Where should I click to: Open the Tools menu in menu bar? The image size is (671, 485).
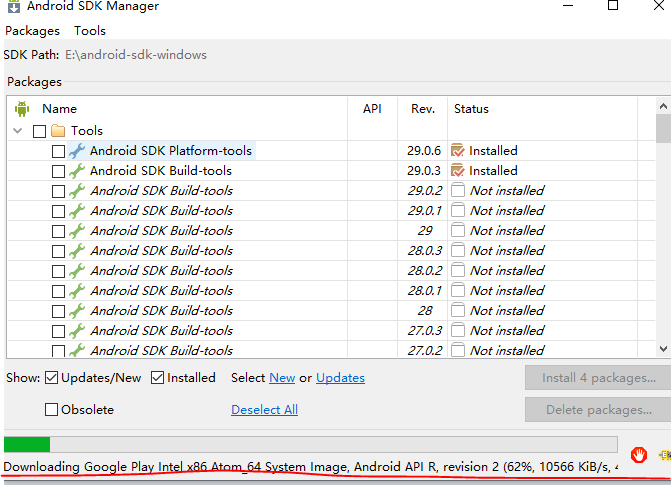pos(90,31)
